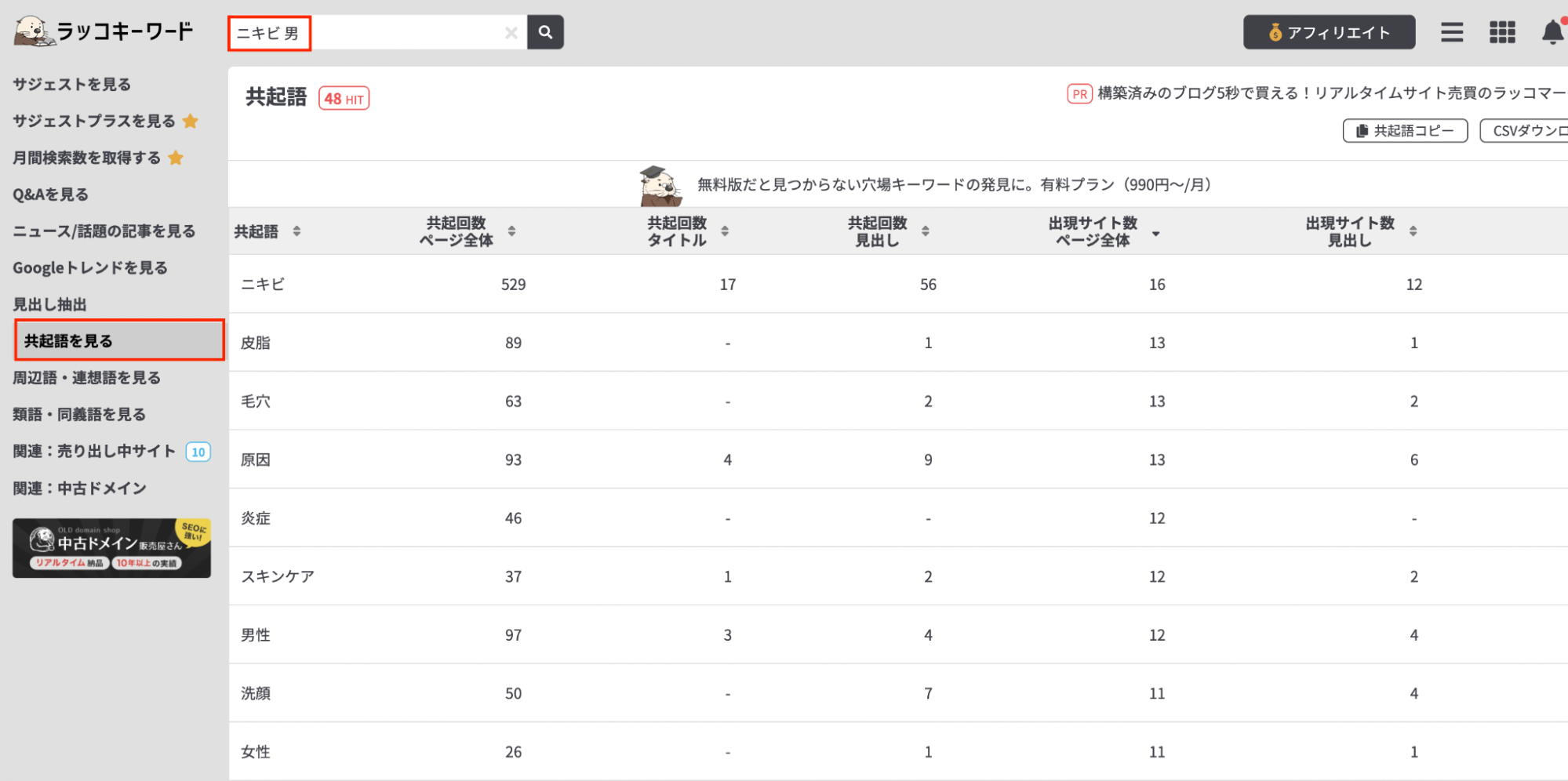Click the 48 HIT badge
Screen dimensions: 1568x781
344,99
